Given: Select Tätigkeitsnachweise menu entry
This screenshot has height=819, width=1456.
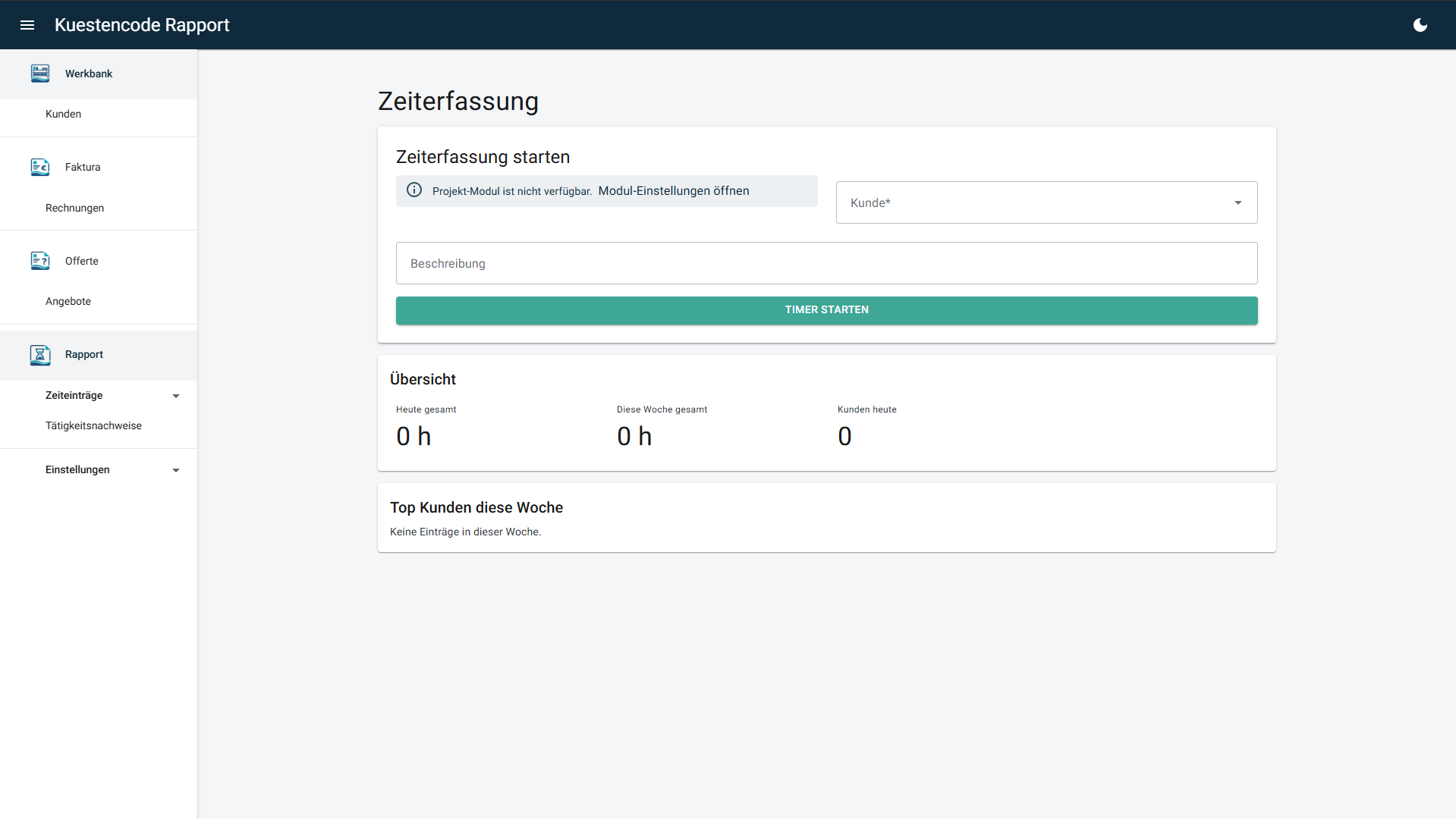Looking at the screenshot, I should coord(93,425).
